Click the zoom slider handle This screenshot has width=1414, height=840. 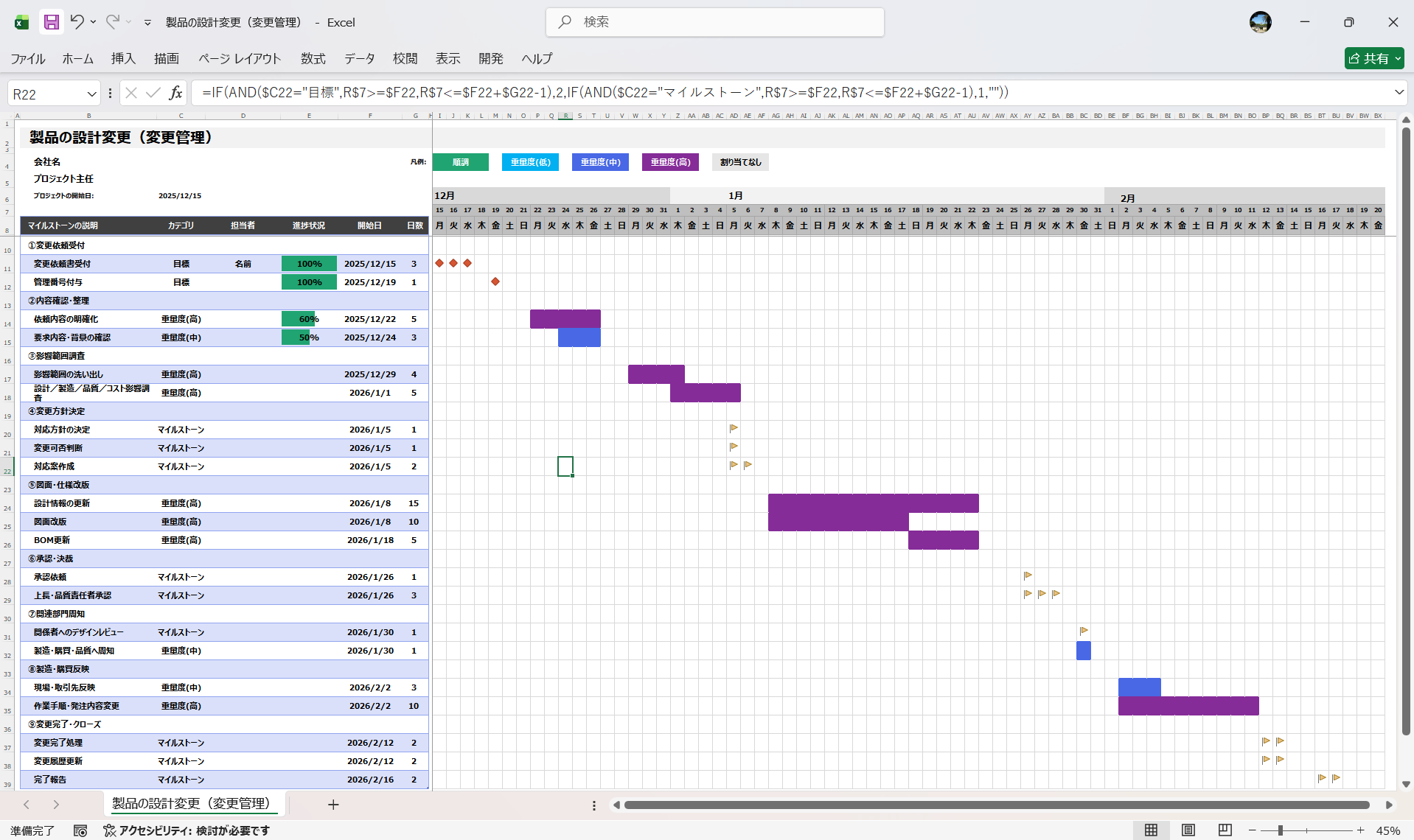pos(1281,830)
